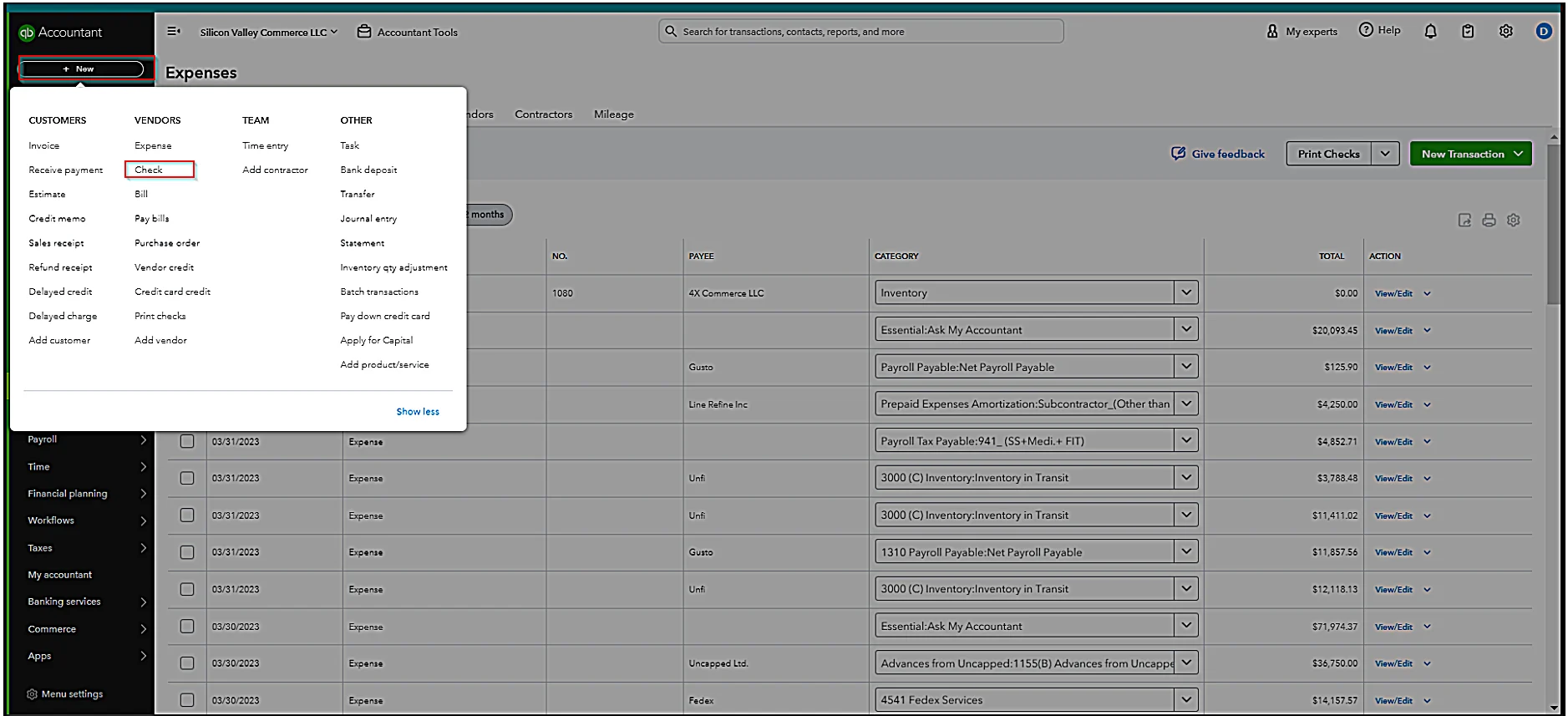Choose Pay bills under Vendors

coord(152,219)
